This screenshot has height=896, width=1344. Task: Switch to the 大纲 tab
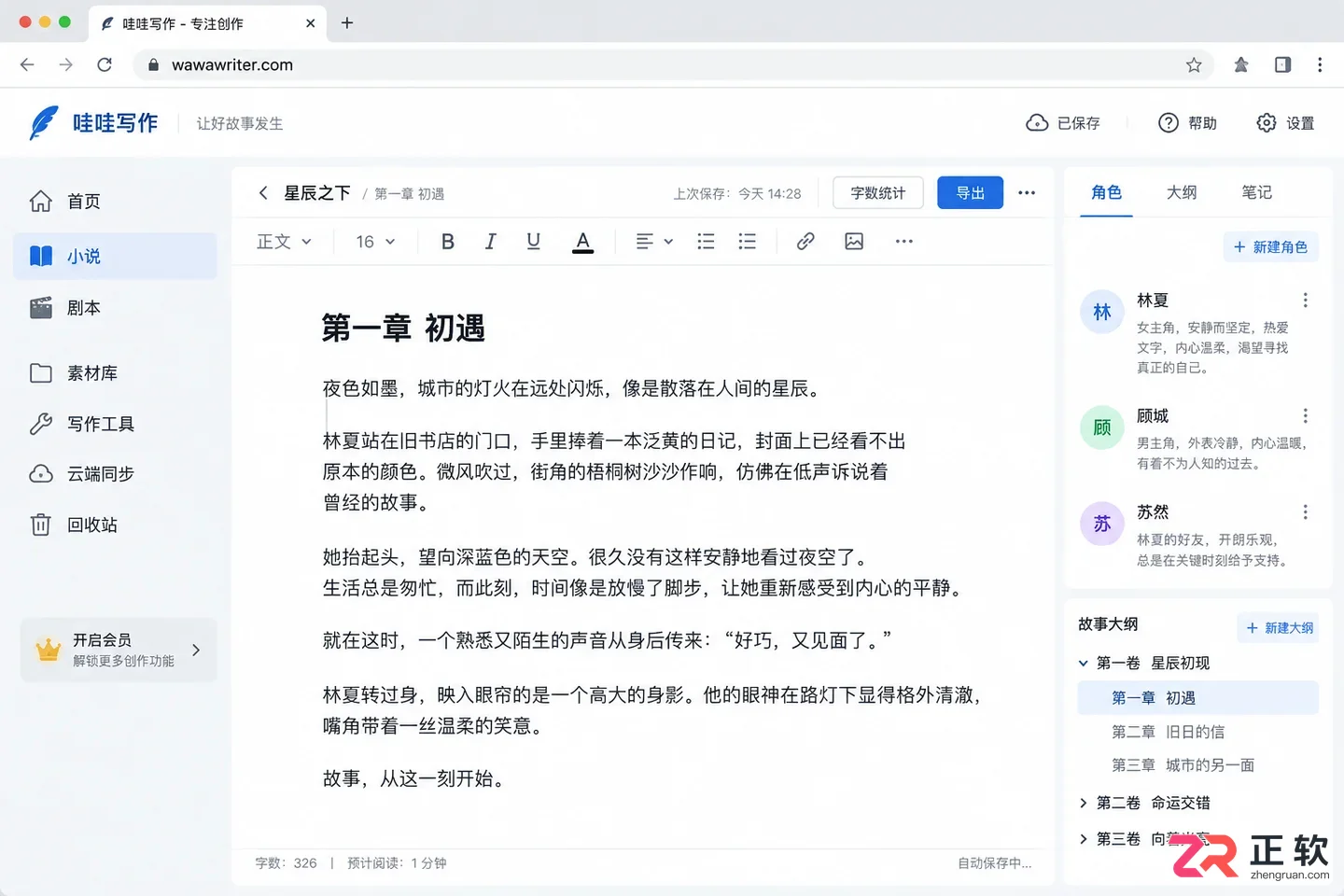click(x=1182, y=192)
